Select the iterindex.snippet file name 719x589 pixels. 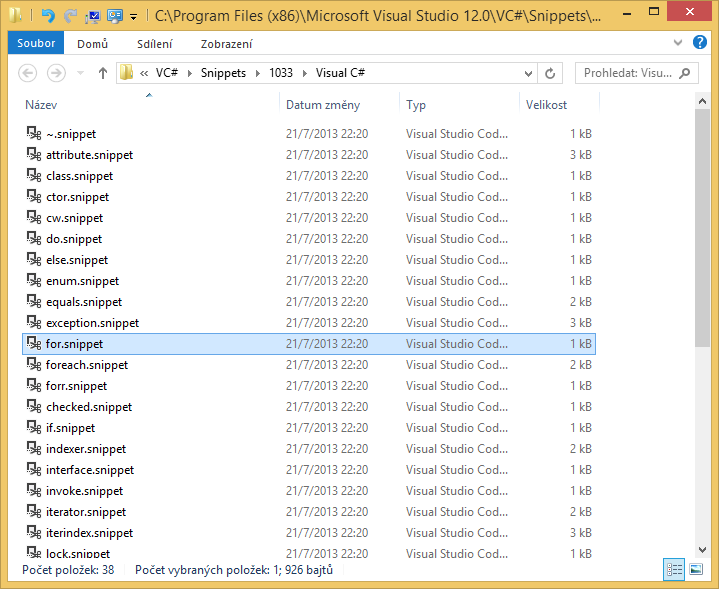[x=89, y=533]
